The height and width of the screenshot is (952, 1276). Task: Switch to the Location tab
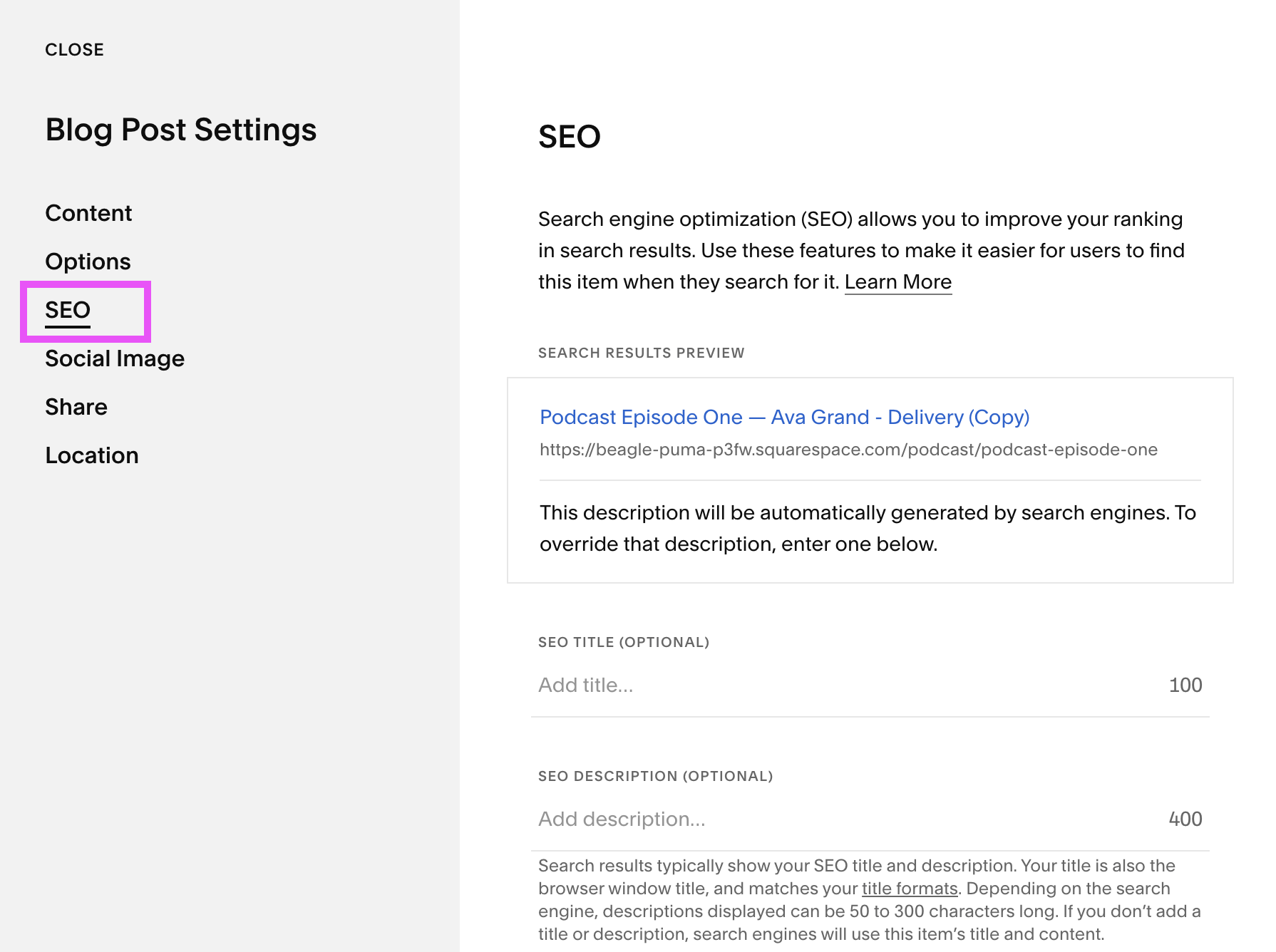92,455
